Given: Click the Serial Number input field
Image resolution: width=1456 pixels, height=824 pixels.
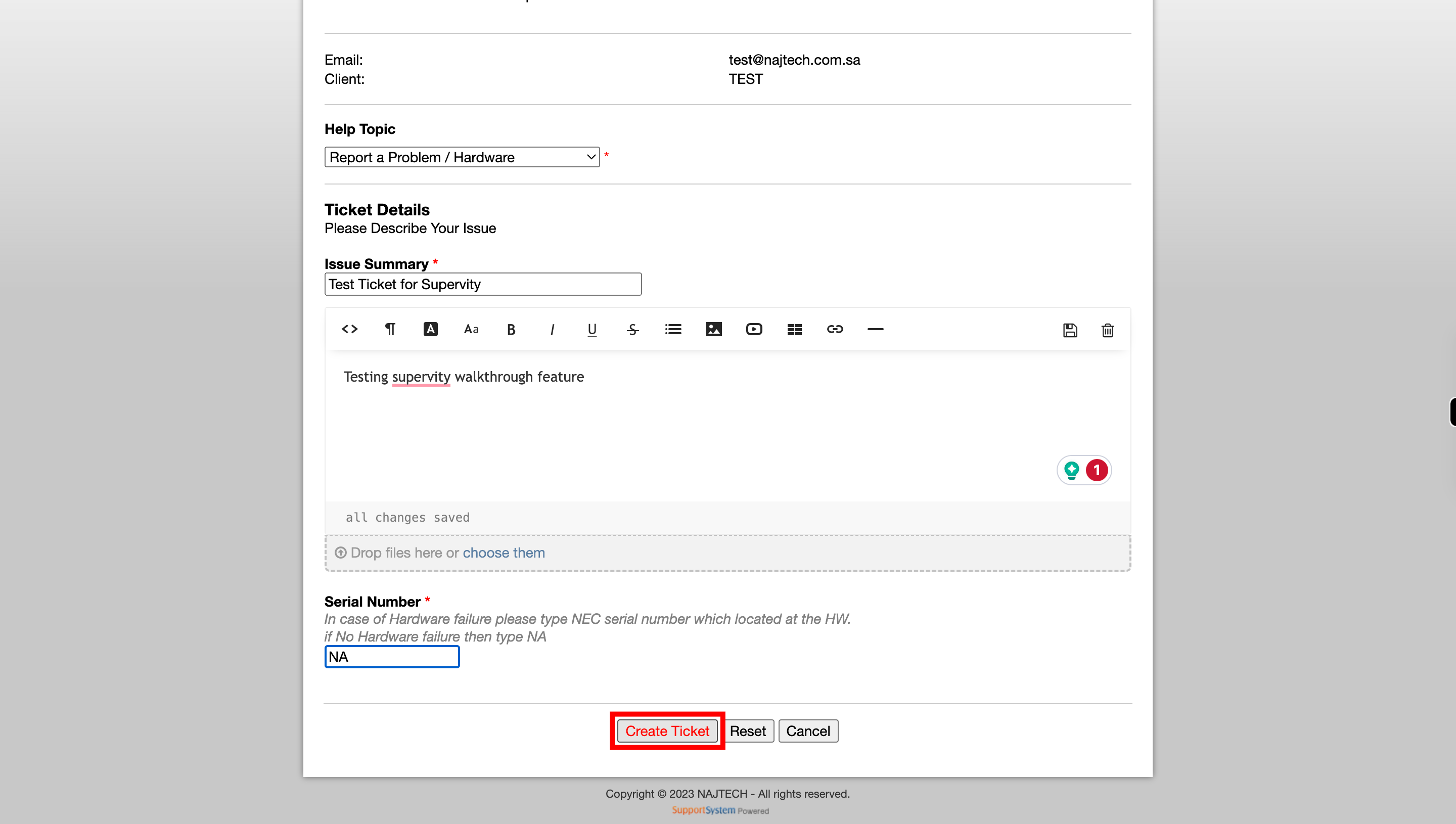Looking at the screenshot, I should tap(391, 656).
